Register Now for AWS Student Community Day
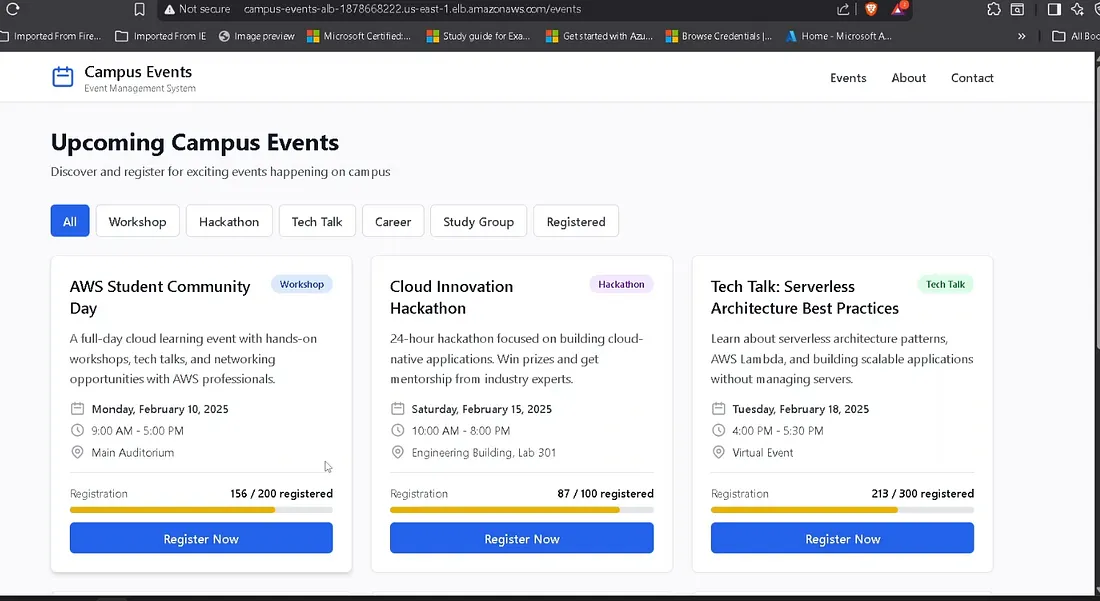The height and width of the screenshot is (601, 1100). coord(201,538)
